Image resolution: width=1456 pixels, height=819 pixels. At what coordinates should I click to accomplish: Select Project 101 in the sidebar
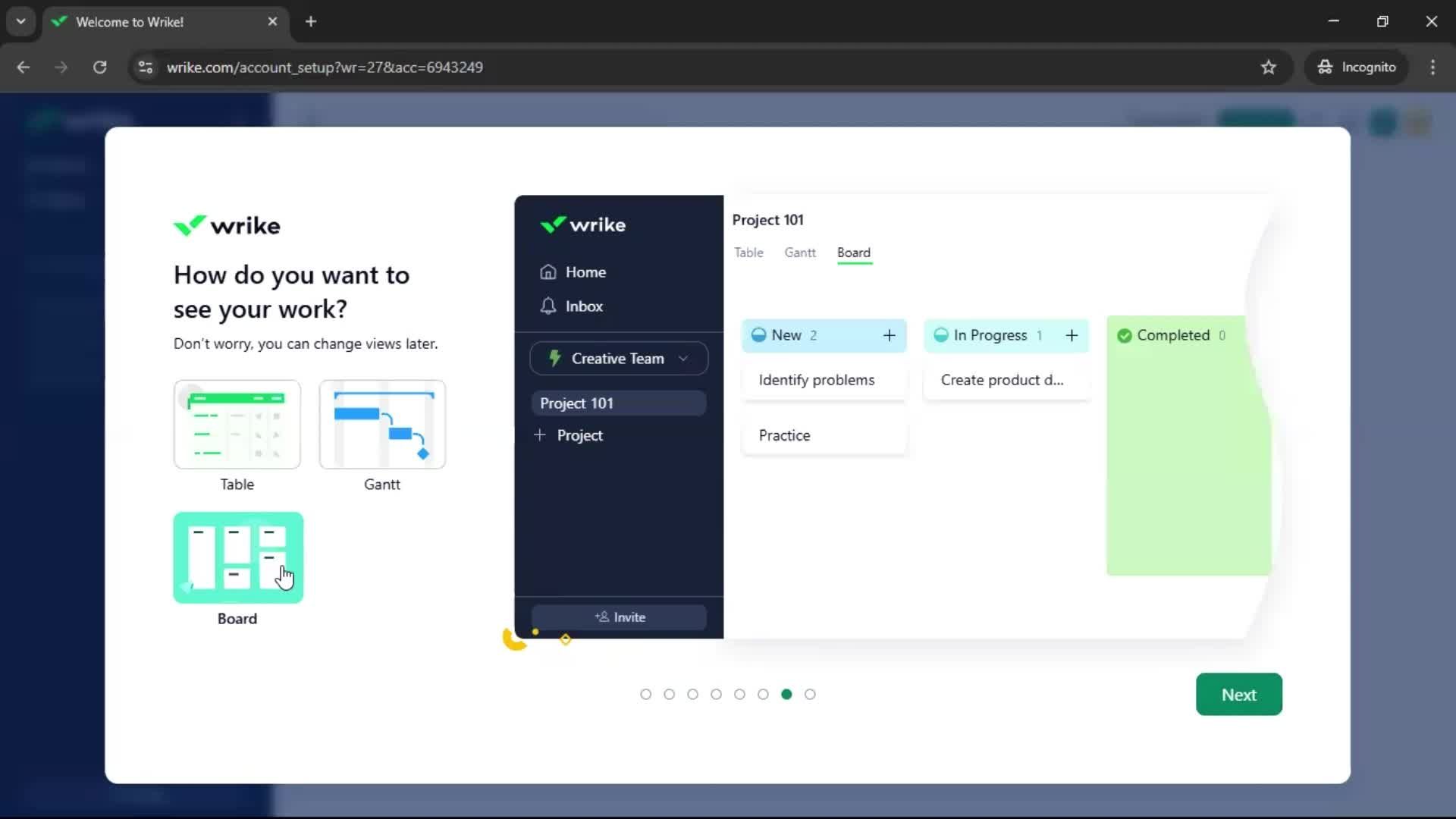tap(619, 403)
